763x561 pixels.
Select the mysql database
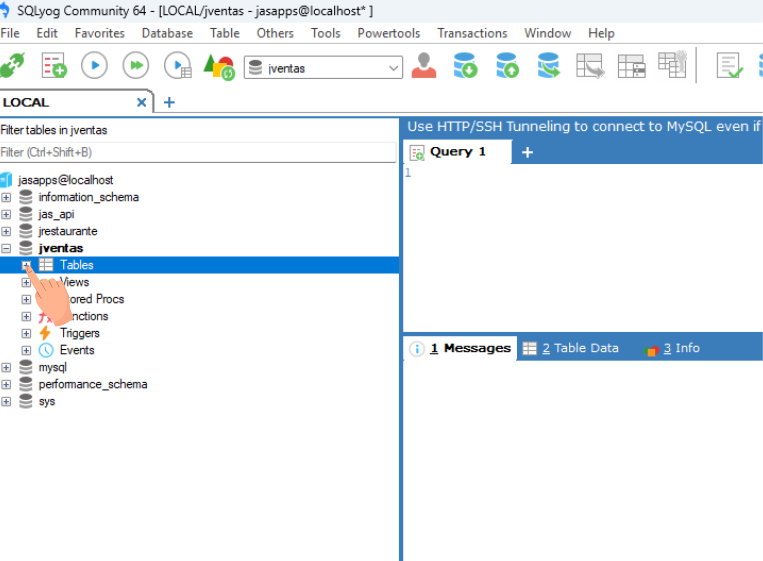[53, 367]
